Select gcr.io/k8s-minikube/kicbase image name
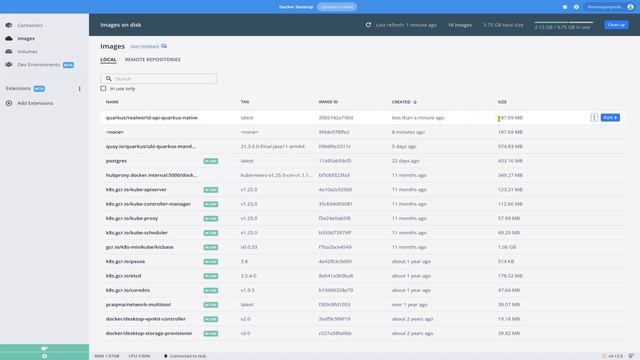This screenshot has height=360, width=640. tap(140, 247)
